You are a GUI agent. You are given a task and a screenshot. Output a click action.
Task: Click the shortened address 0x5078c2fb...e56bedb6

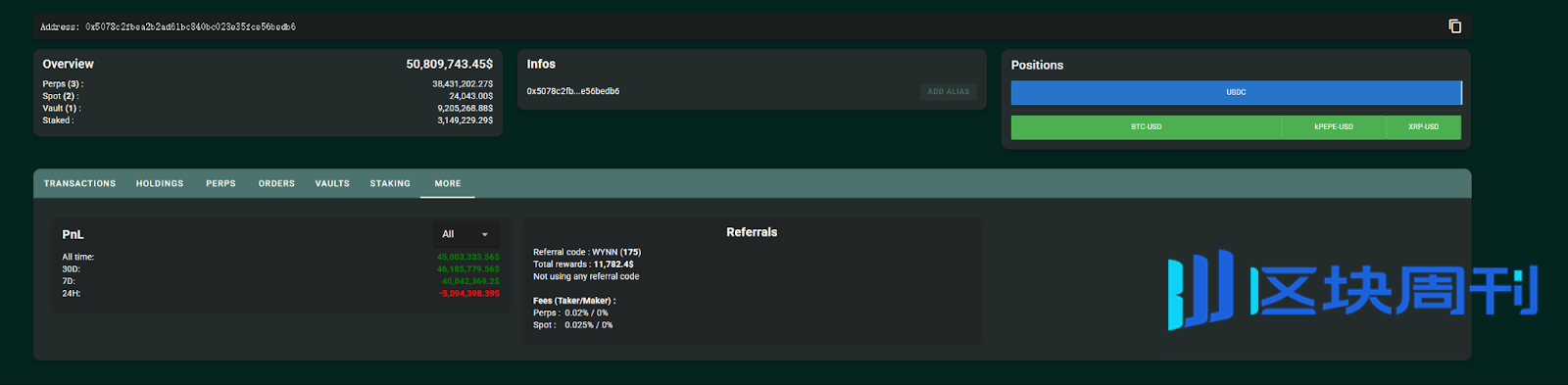click(x=573, y=92)
